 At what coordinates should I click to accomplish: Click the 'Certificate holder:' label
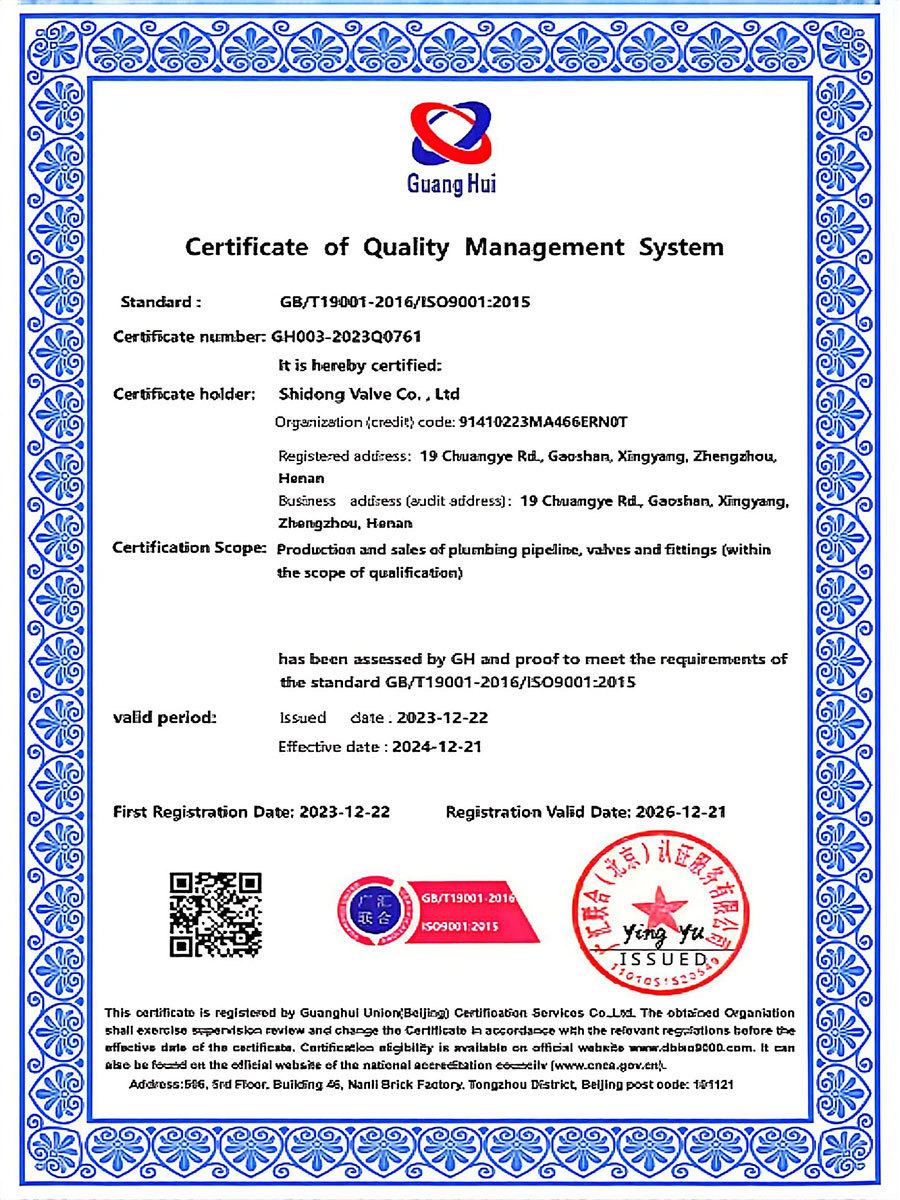(185, 394)
